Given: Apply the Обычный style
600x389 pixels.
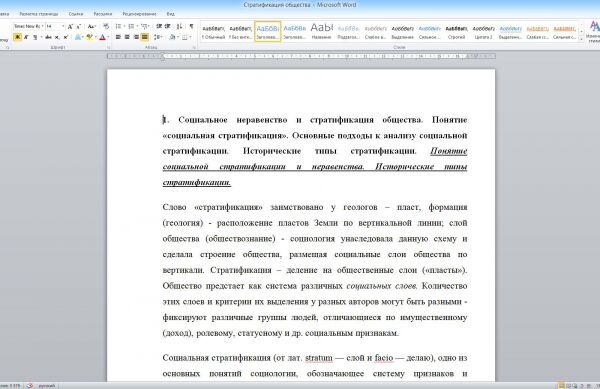Looking at the screenshot, I should pyautogui.click(x=213, y=31).
